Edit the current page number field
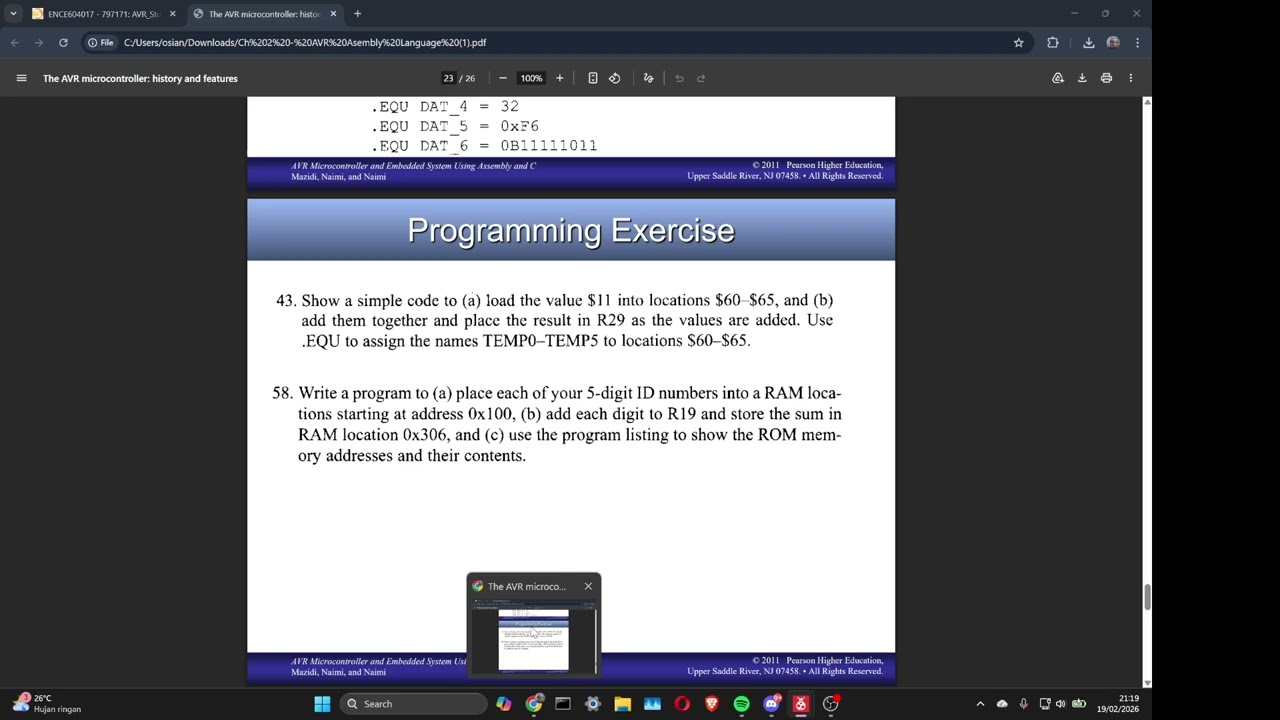Image resolution: width=1280 pixels, height=720 pixels. point(448,78)
